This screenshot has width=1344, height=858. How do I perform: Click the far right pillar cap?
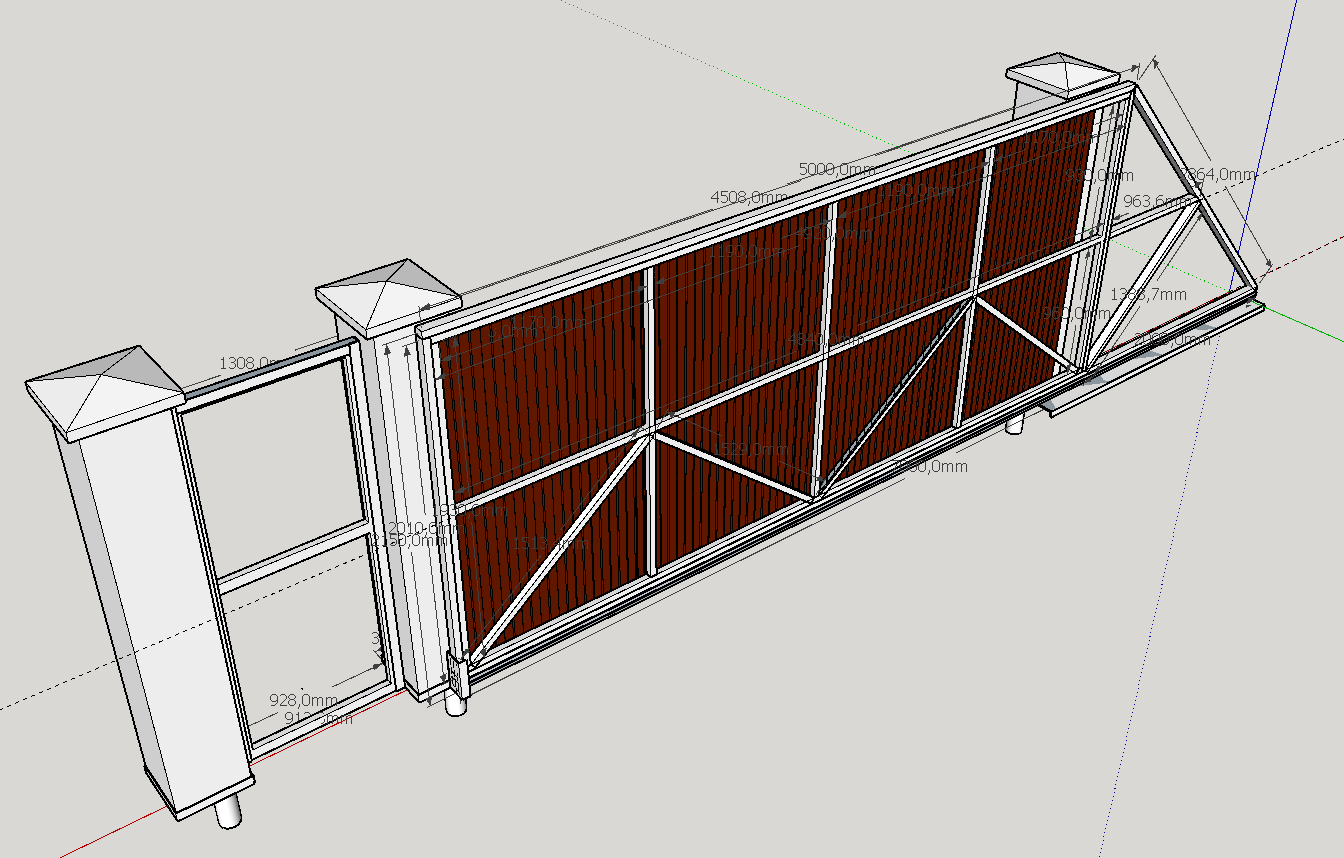[x=1062, y=74]
